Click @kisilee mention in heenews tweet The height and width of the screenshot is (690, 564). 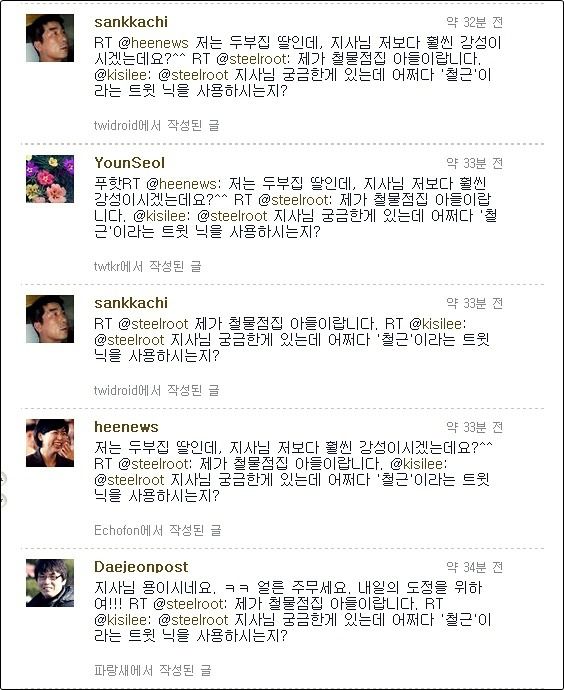pyautogui.click(x=418, y=464)
